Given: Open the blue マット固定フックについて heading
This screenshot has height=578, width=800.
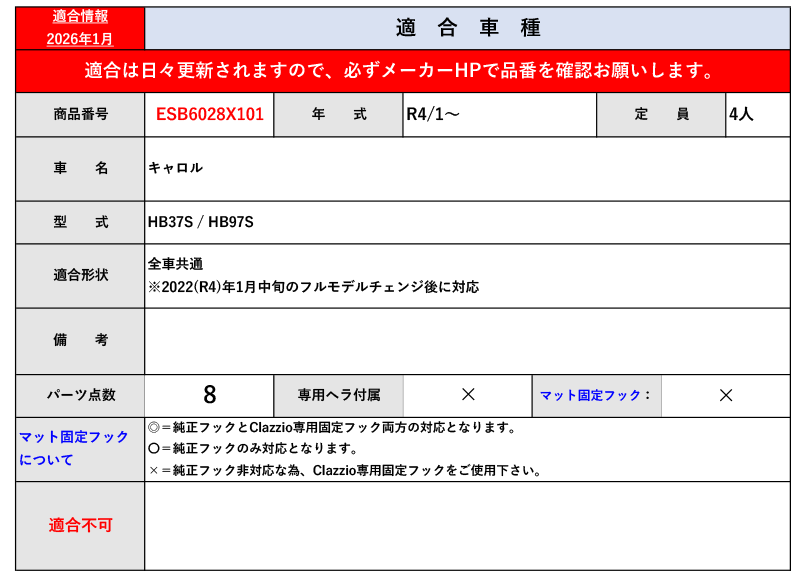Looking at the screenshot, I should pyautogui.click(x=74, y=448).
